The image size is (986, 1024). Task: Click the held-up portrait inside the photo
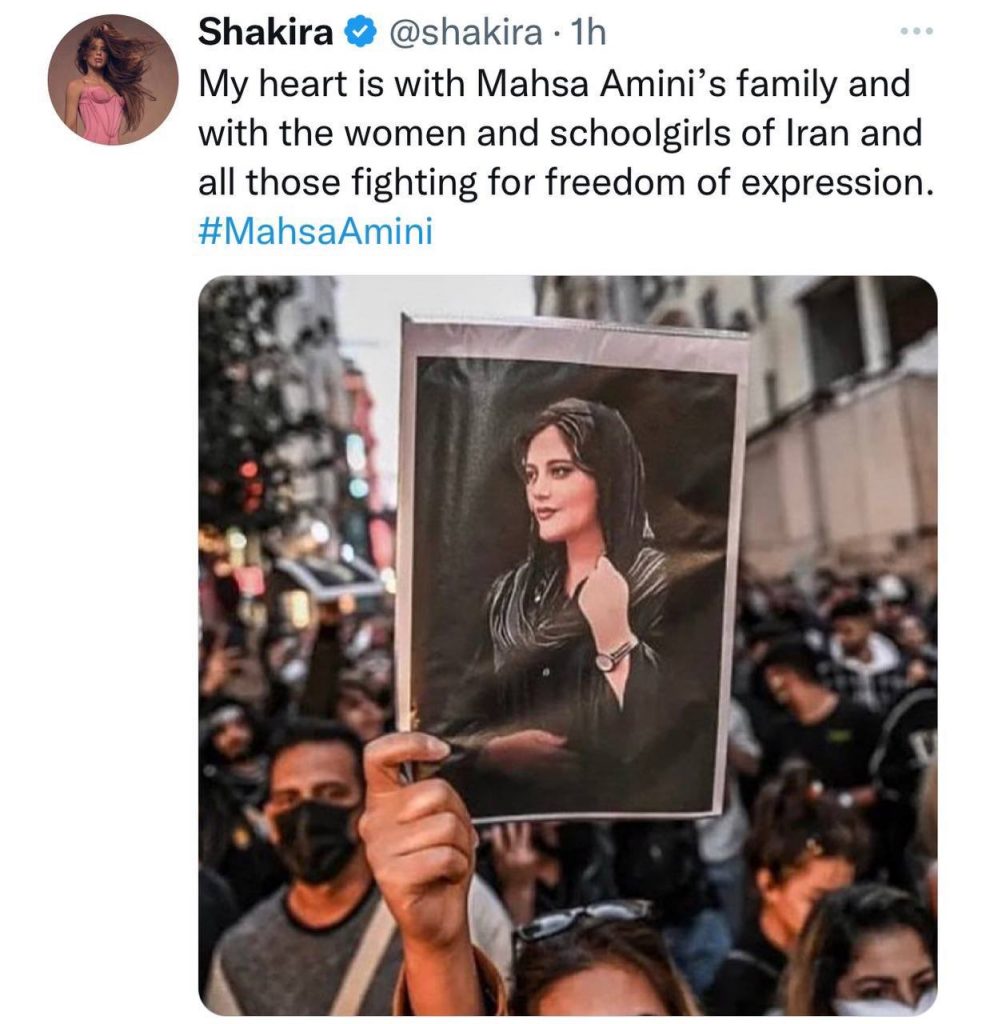571,568
